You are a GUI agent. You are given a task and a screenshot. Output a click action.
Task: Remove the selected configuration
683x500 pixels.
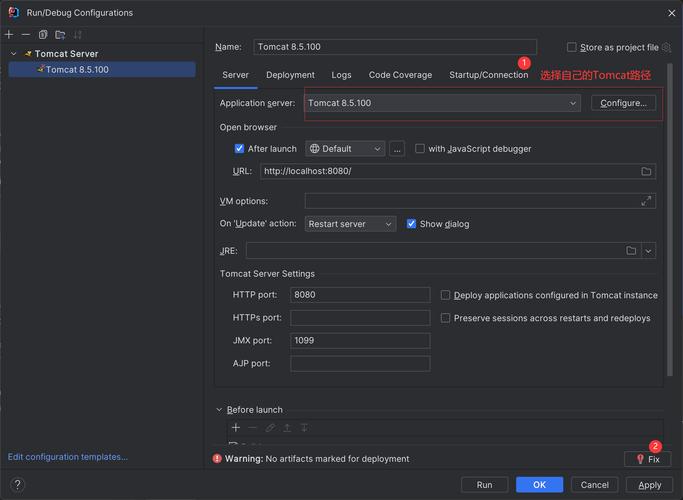pyautogui.click(x=26, y=34)
